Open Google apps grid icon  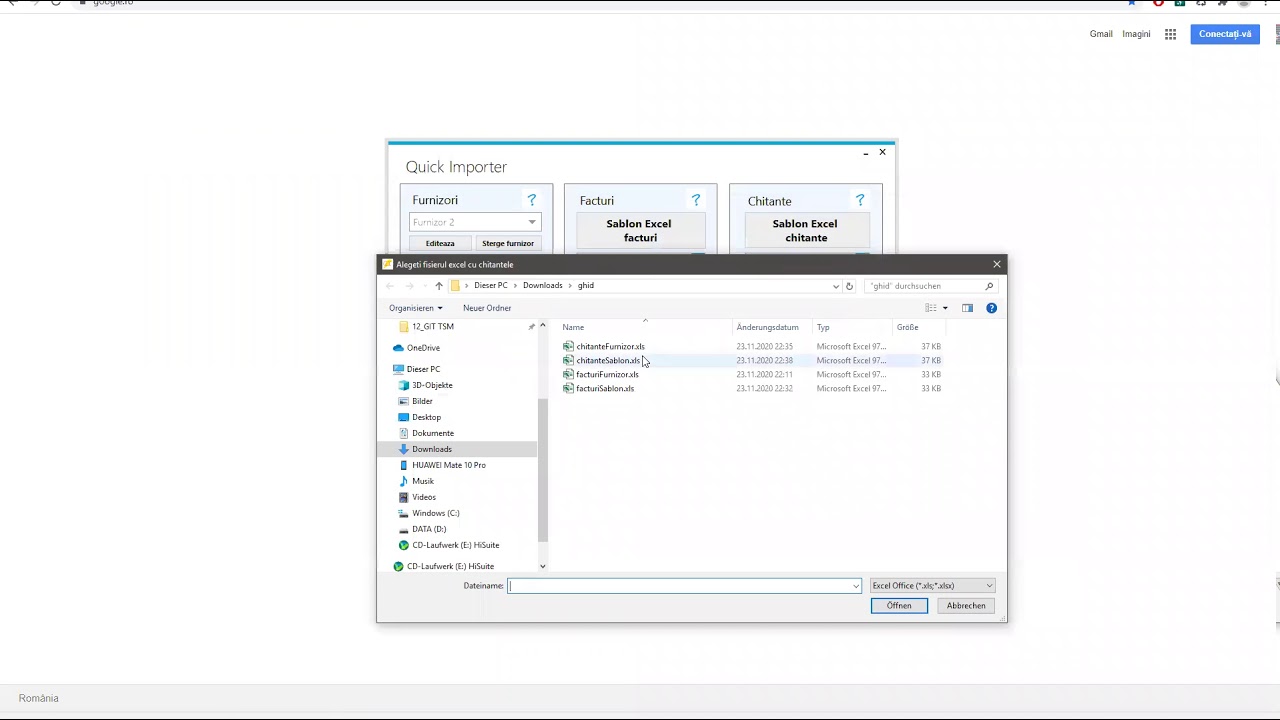point(1170,34)
